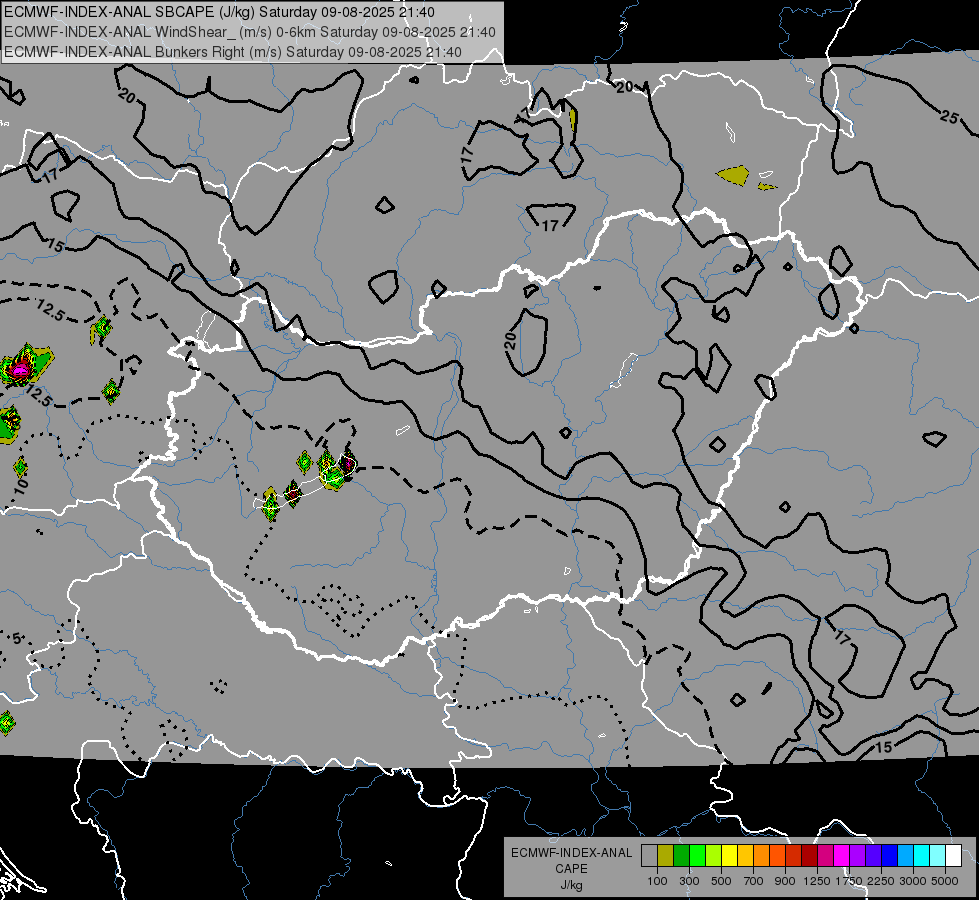Select the olive legend swatch right of 100
Viewport: 979px width, 900px height.
pyautogui.click(x=666, y=856)
